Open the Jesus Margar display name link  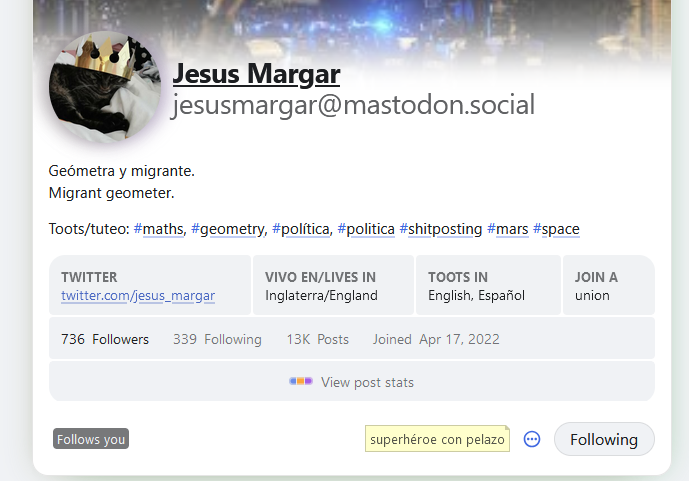[x=256, y=73]
